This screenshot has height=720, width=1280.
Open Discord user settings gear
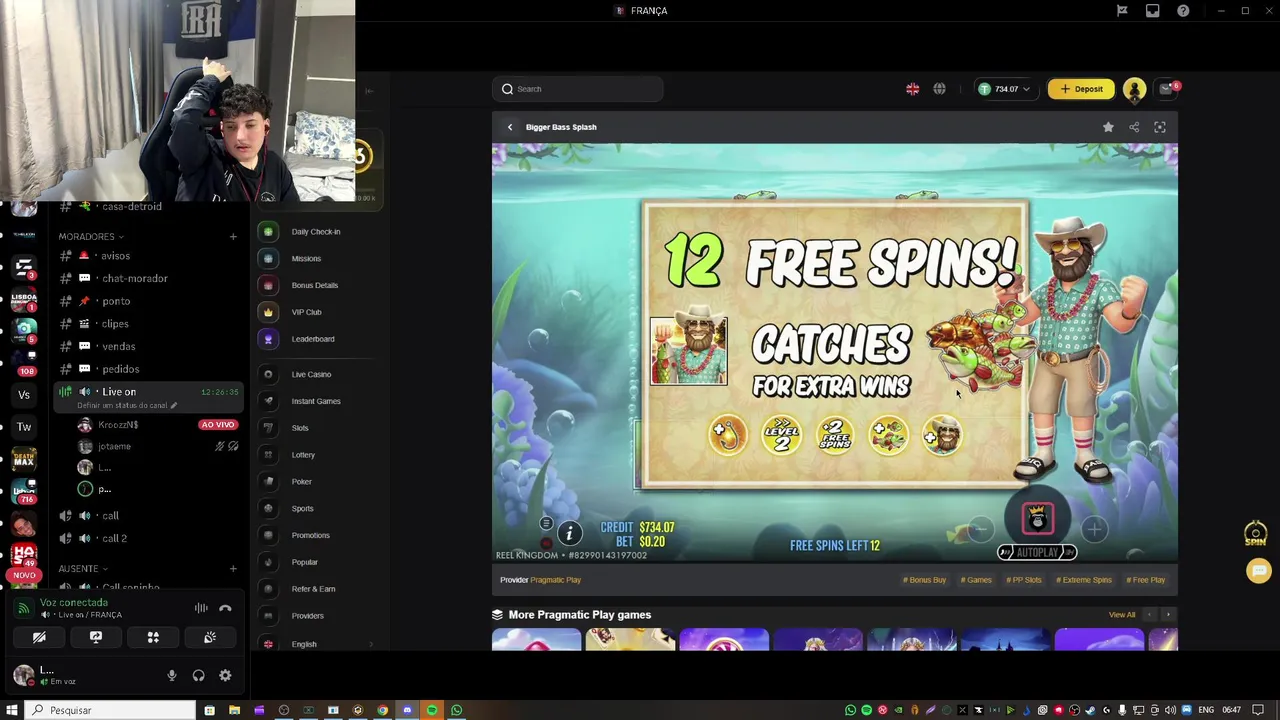coord(225,676)
